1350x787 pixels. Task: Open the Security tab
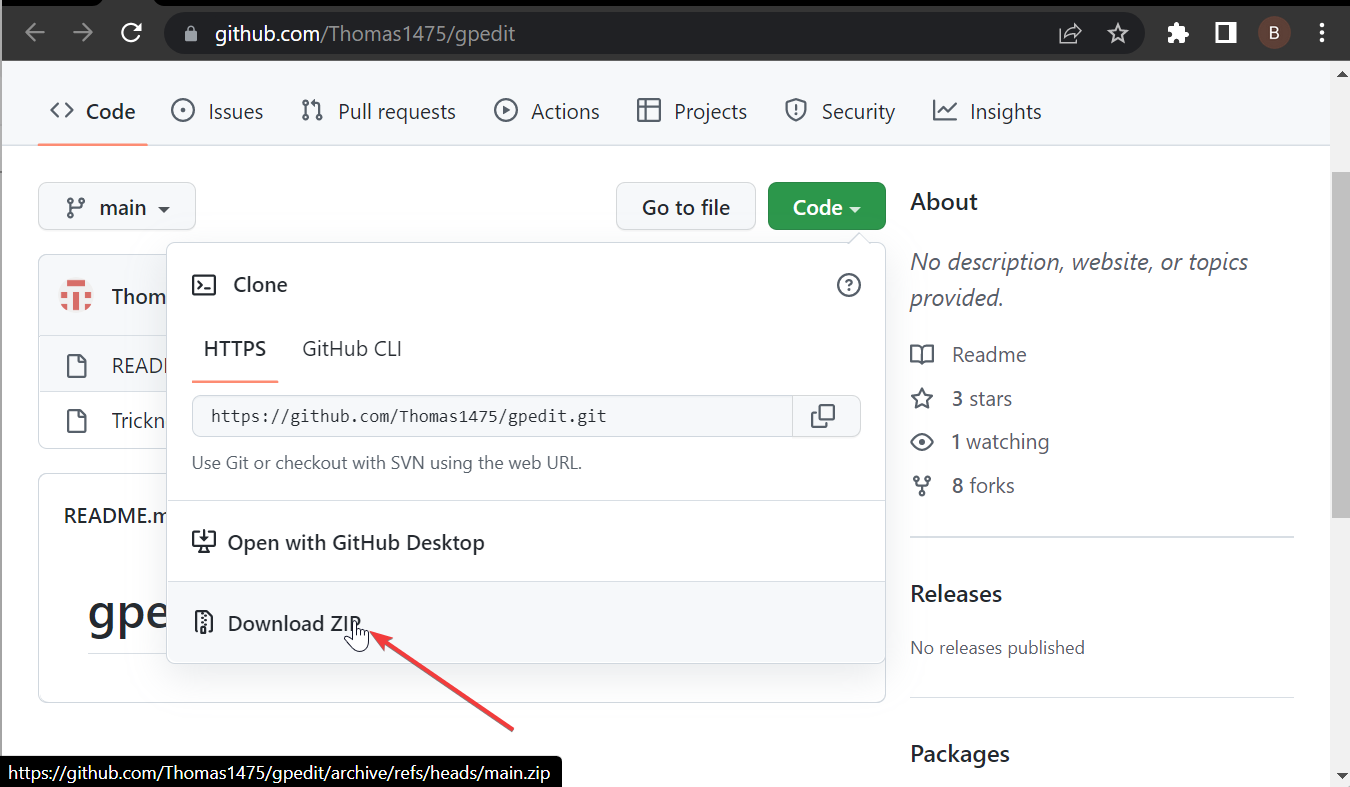840,112
